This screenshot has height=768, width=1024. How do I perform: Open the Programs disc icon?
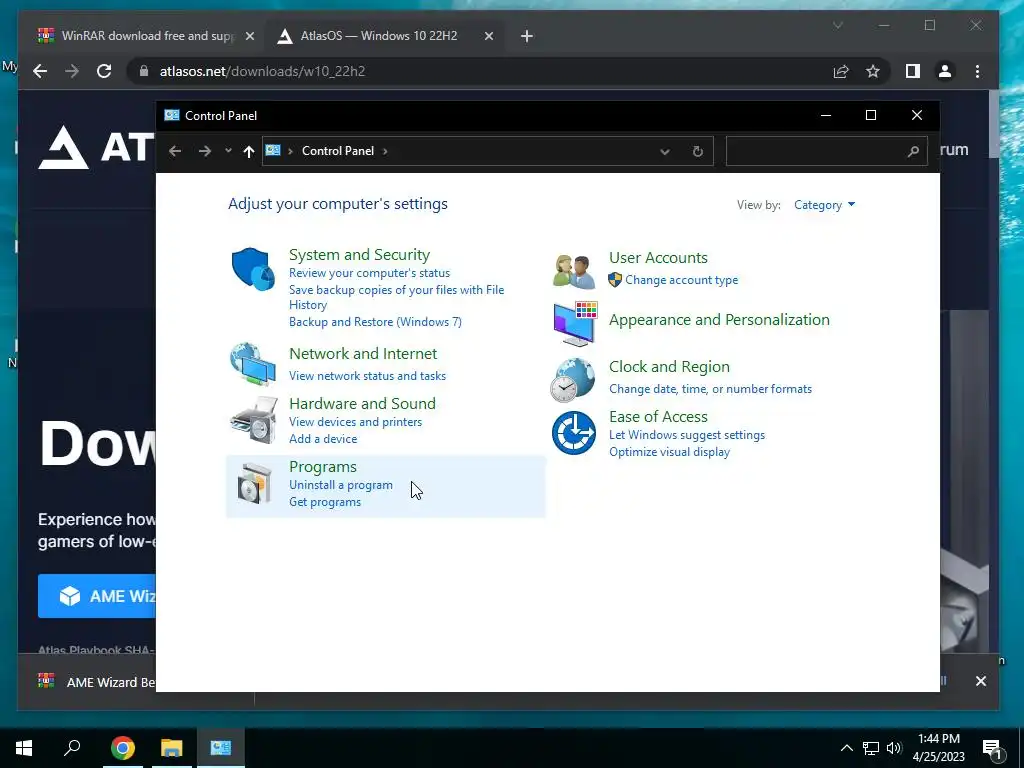tap(253, 484)
